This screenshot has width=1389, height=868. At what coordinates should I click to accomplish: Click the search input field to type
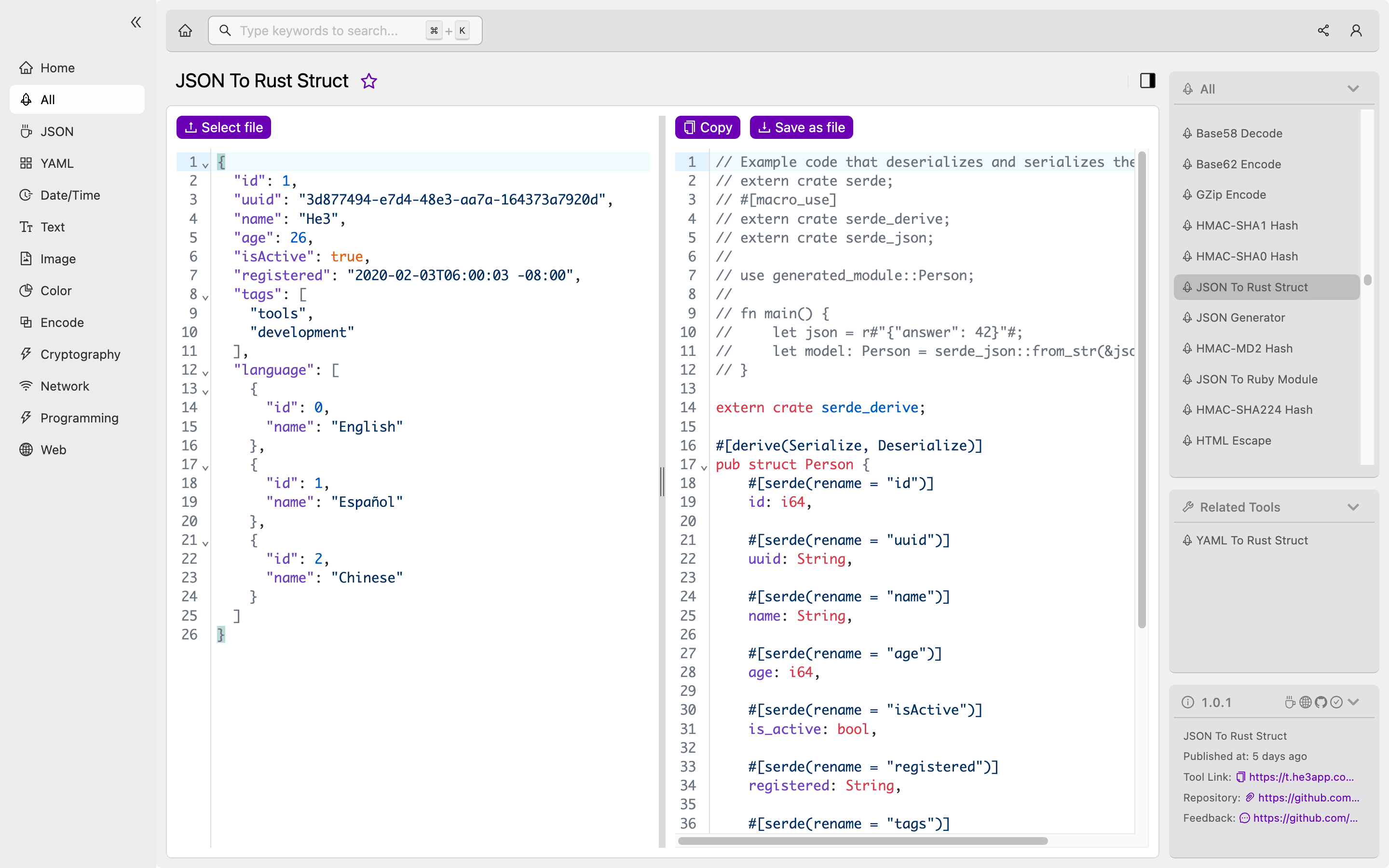click(343, 30)
